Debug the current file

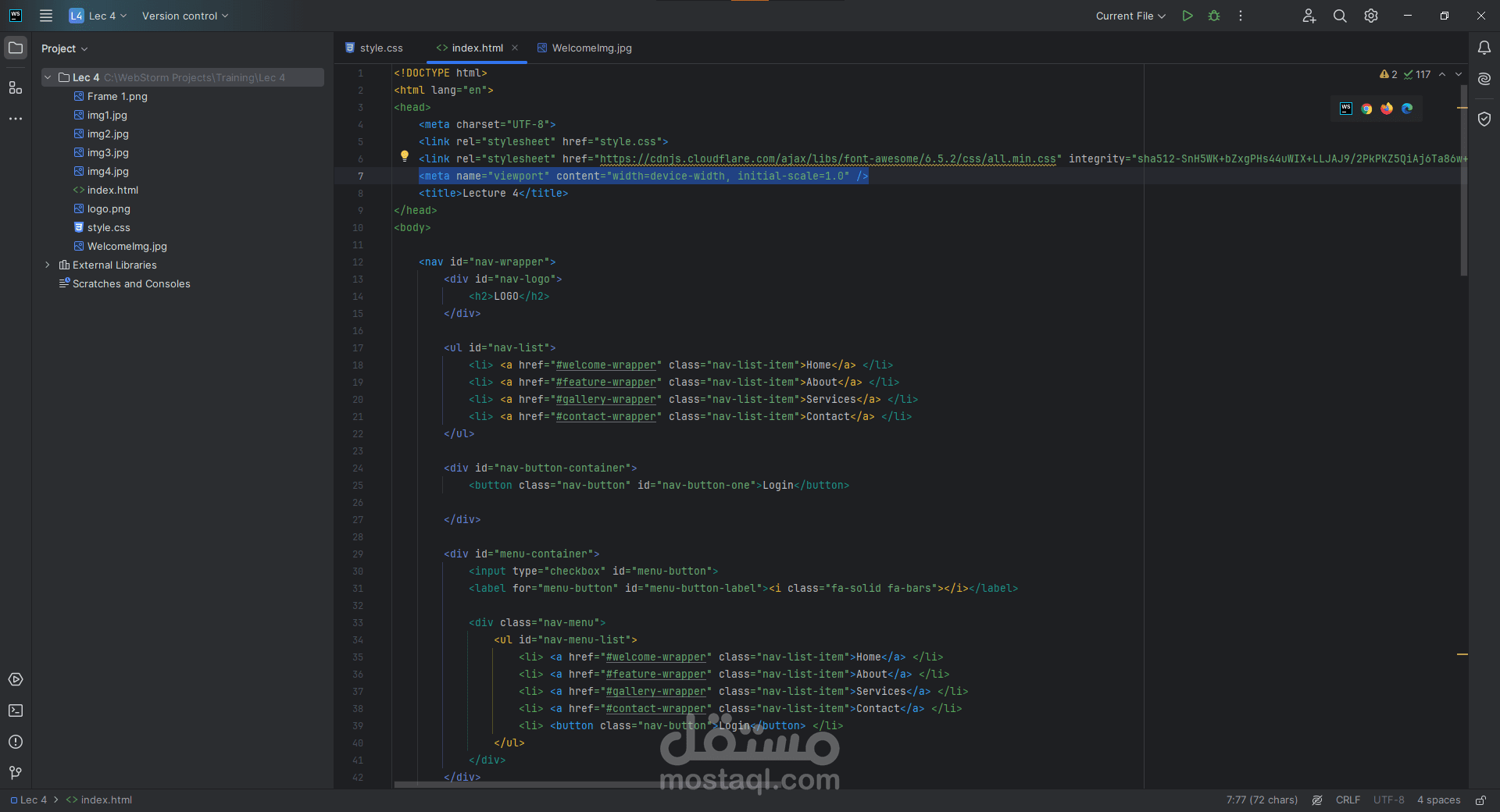[x=1214, y=16]
